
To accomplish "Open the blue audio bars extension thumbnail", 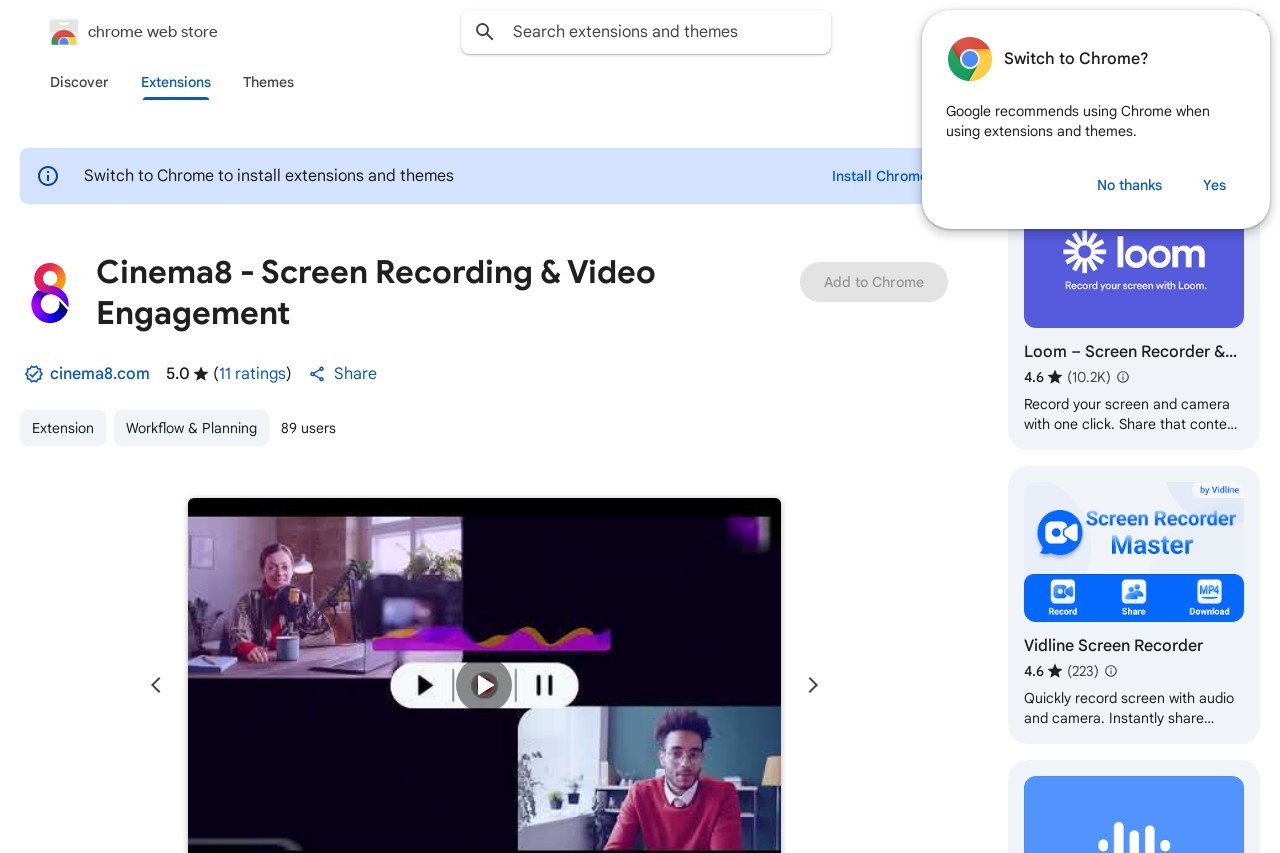I will (1134, 814).
